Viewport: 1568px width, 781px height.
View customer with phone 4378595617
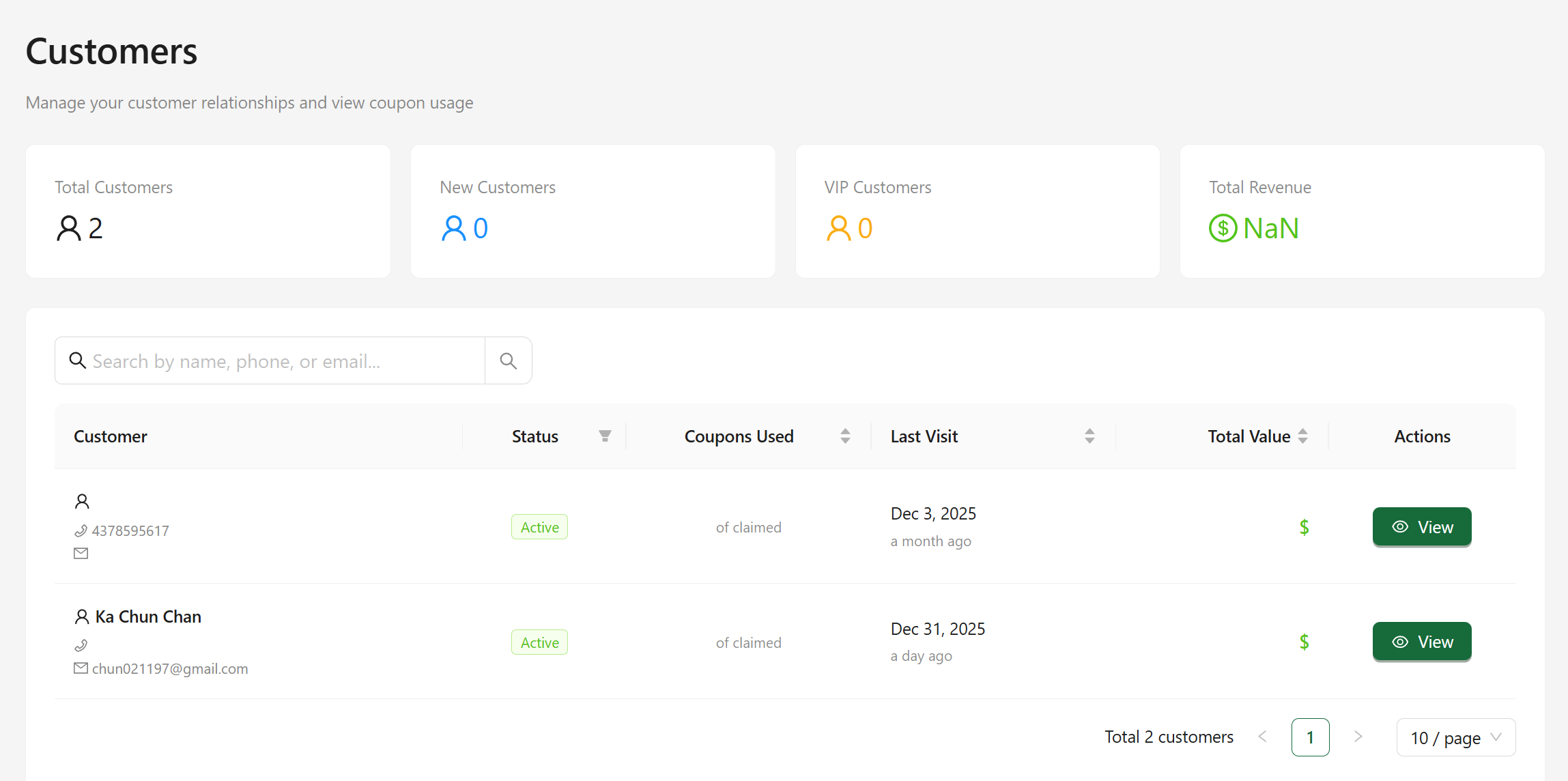tap(1421, 527)
